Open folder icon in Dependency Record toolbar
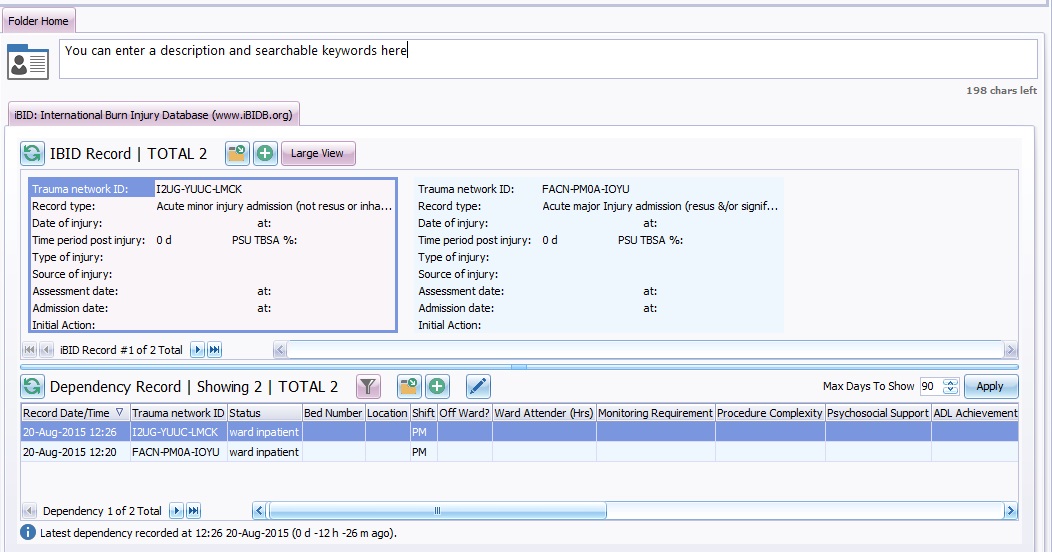The image size is (1052, 552). click(408, 387)
